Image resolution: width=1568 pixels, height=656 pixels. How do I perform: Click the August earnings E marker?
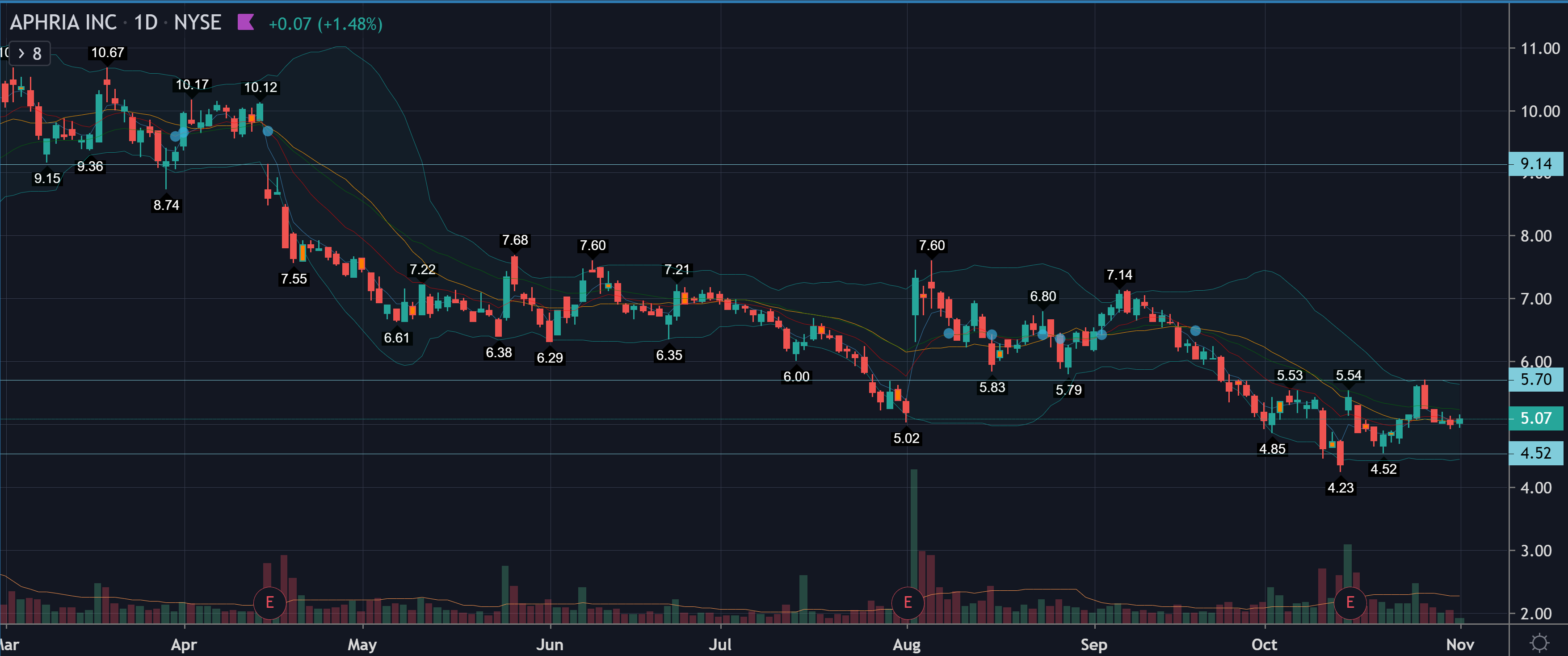point(907,603)
